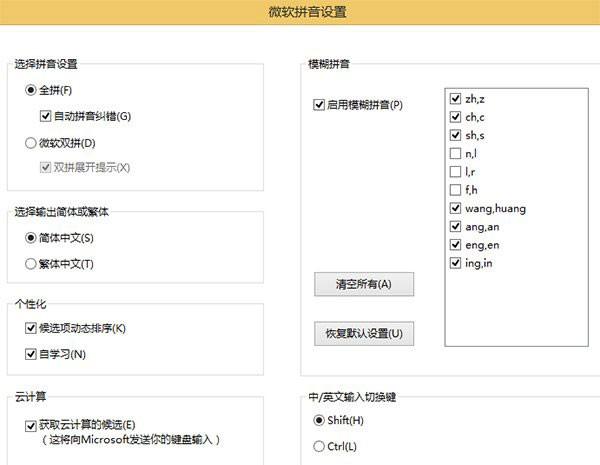Choose Ctrl(L) as switch key

pos(319,446)
